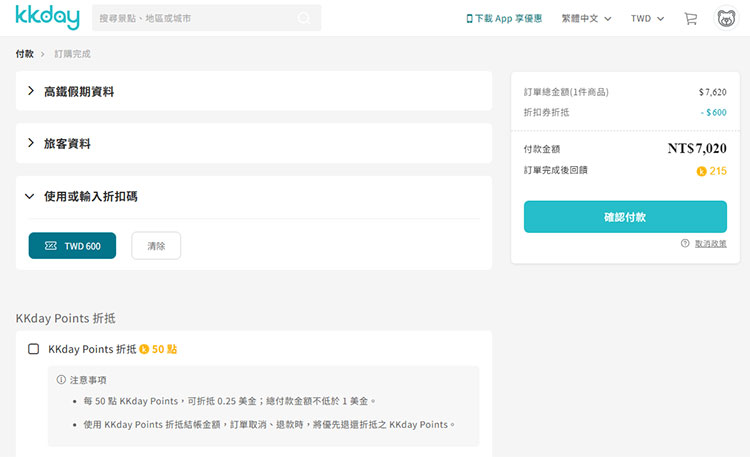Click the 付款 breadcrumb step
750x457 pixels.
24,54
